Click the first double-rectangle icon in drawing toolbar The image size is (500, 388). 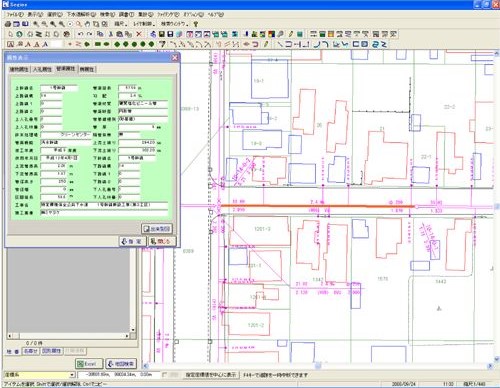[x=356, y=44]
